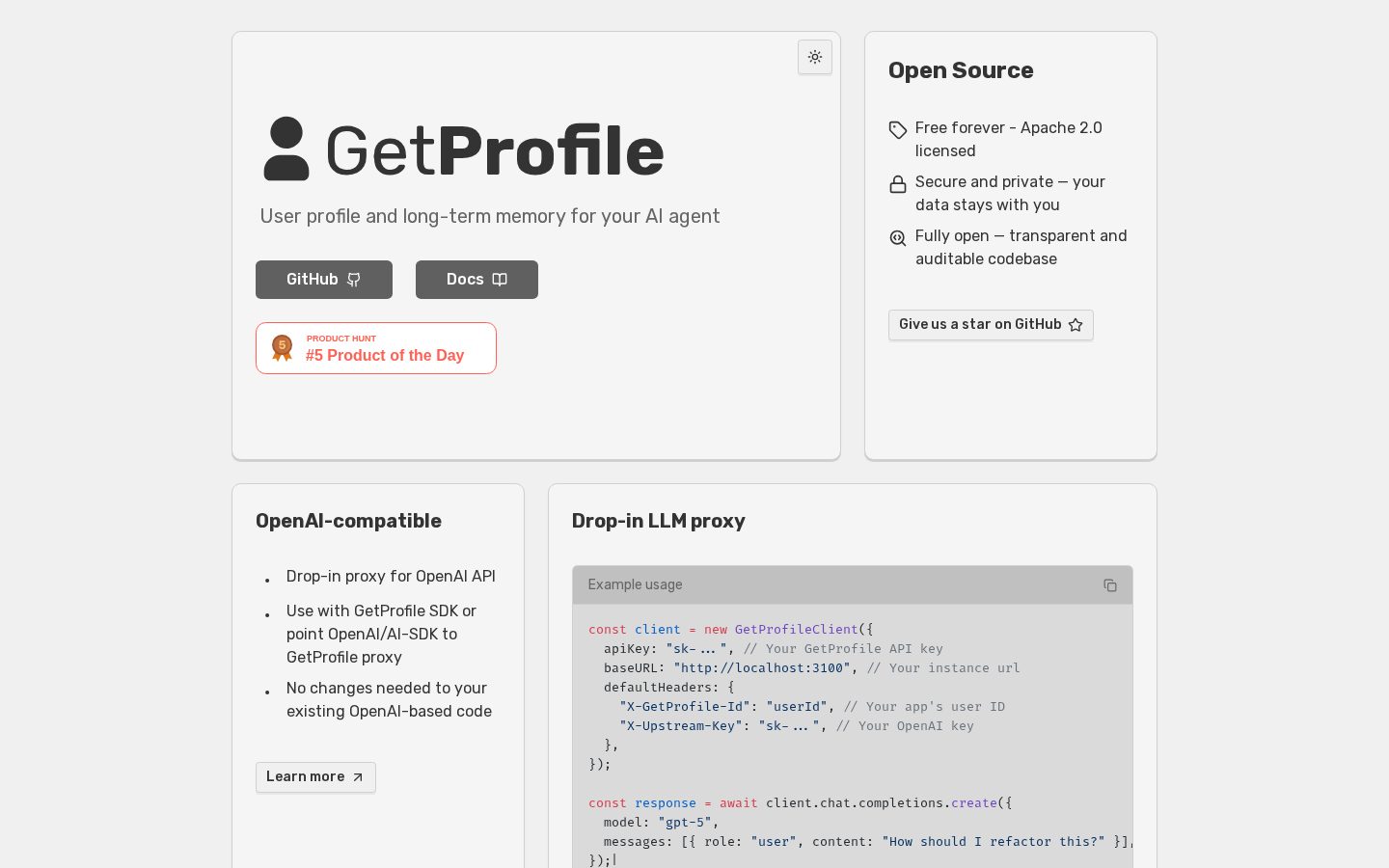Toggle the light/dark theme sun button
The width and height of the screenshot is (1389, 868).
click(x=815, y=57)
